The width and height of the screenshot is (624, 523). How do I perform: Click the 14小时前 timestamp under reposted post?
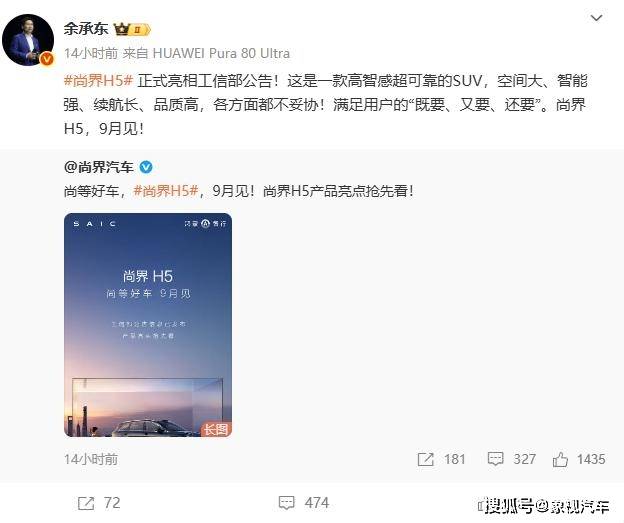pos(91,459)
